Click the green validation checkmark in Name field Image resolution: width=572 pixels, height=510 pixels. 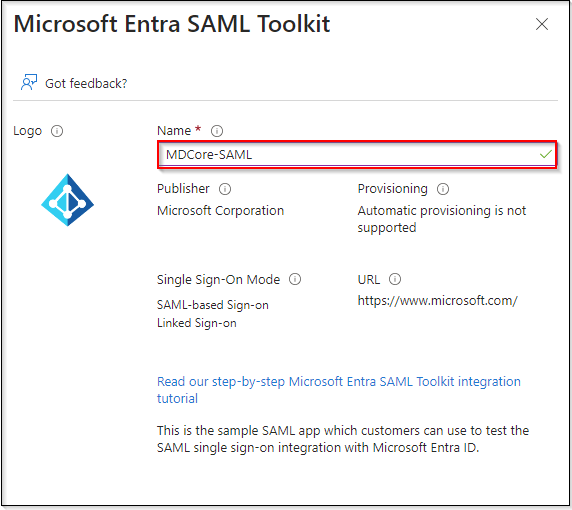point(546,155)
